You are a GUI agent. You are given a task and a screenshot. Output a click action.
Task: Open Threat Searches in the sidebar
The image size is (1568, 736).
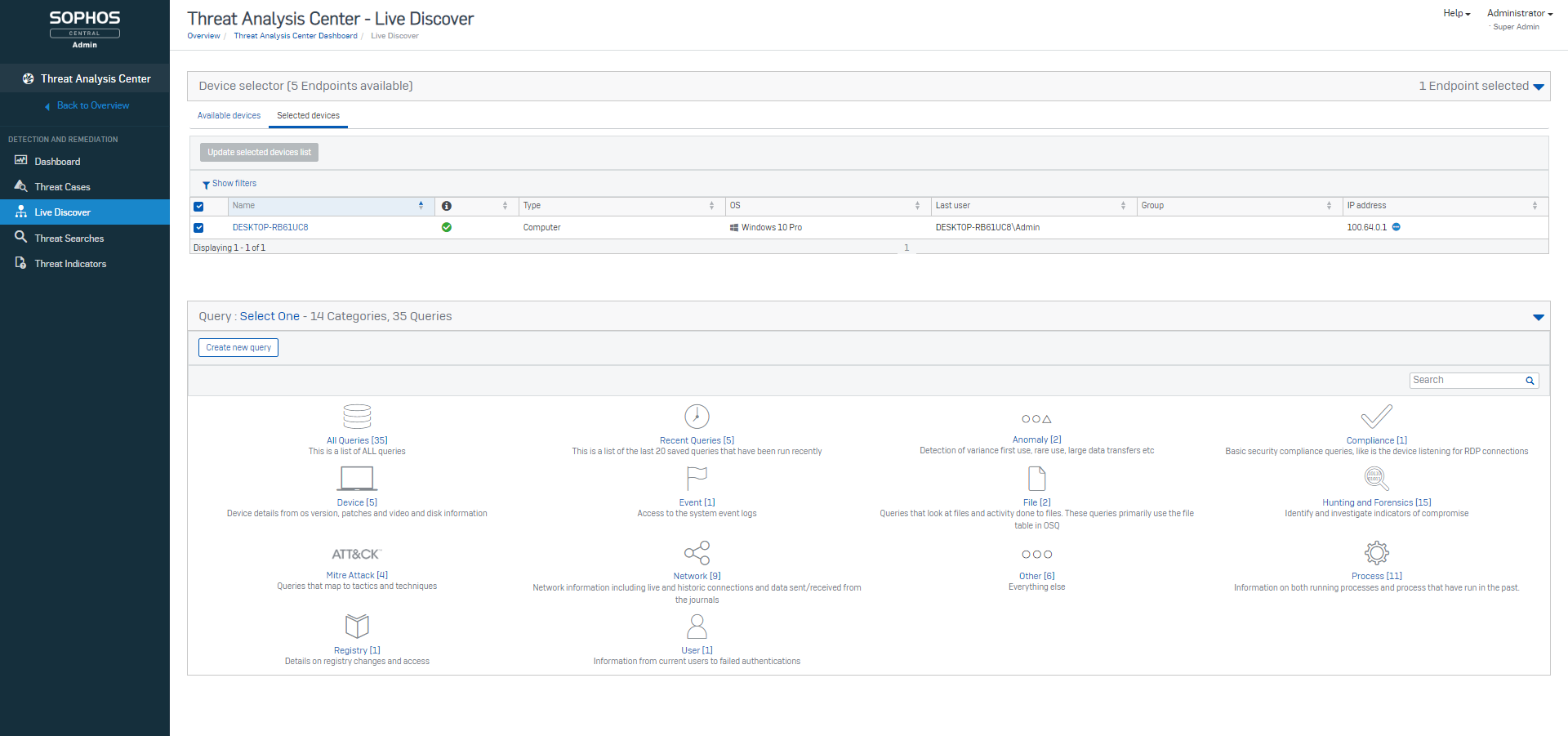pyautogui.click(x=69, y=239)
